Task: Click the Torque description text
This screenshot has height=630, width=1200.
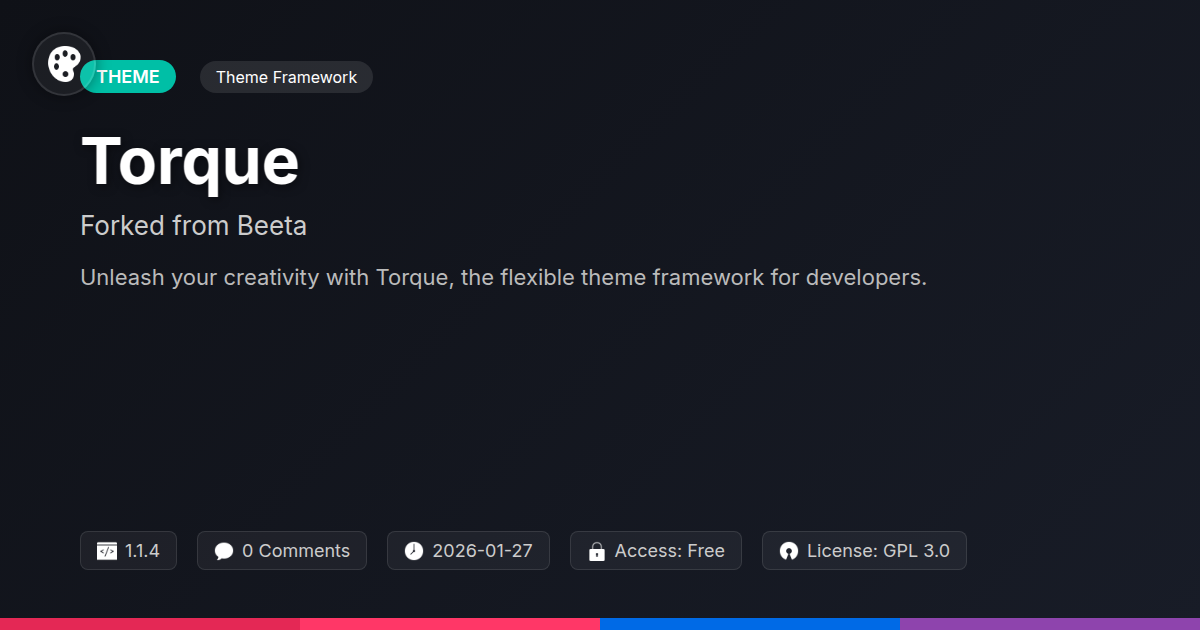Action: (x=503, y=277)
